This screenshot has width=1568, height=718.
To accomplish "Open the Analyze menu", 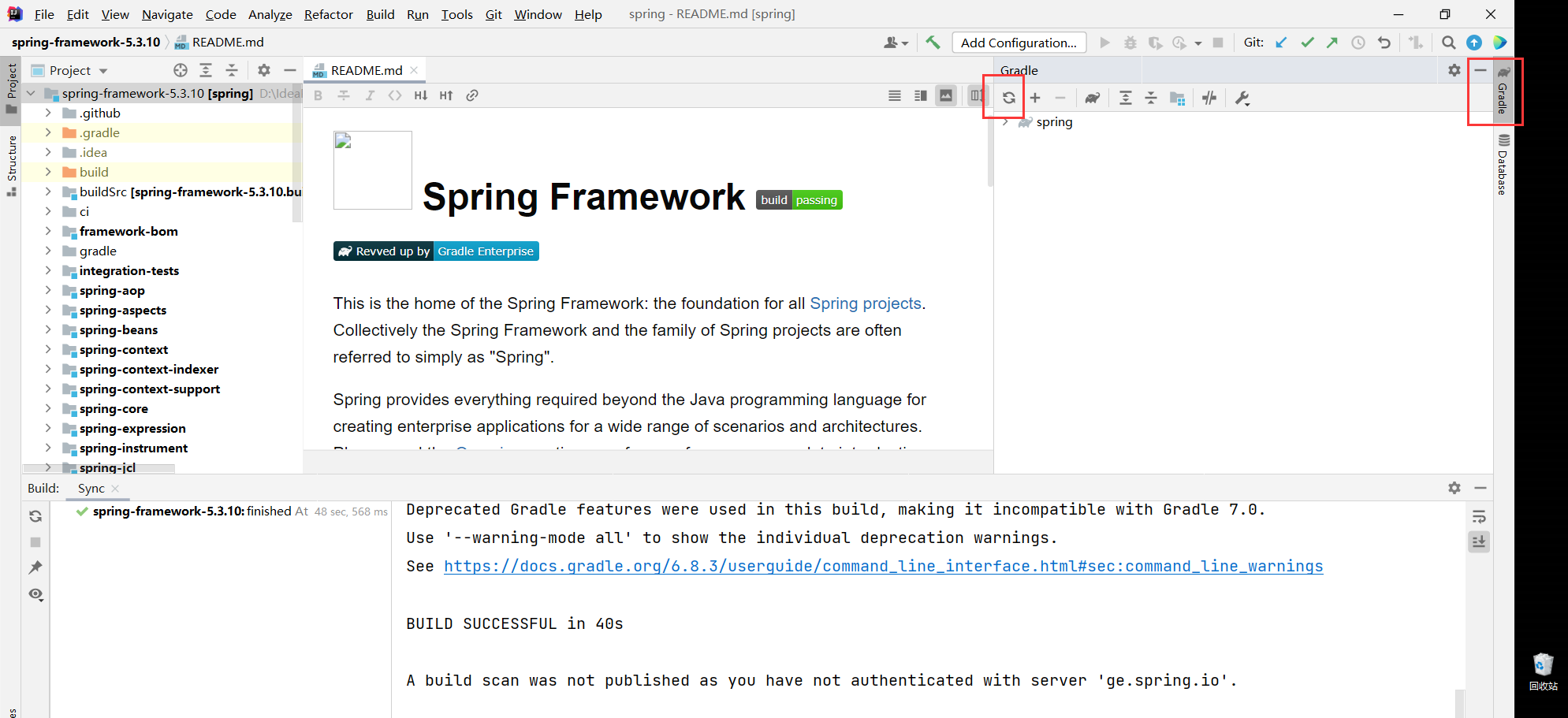I will [x=270, y=14].
